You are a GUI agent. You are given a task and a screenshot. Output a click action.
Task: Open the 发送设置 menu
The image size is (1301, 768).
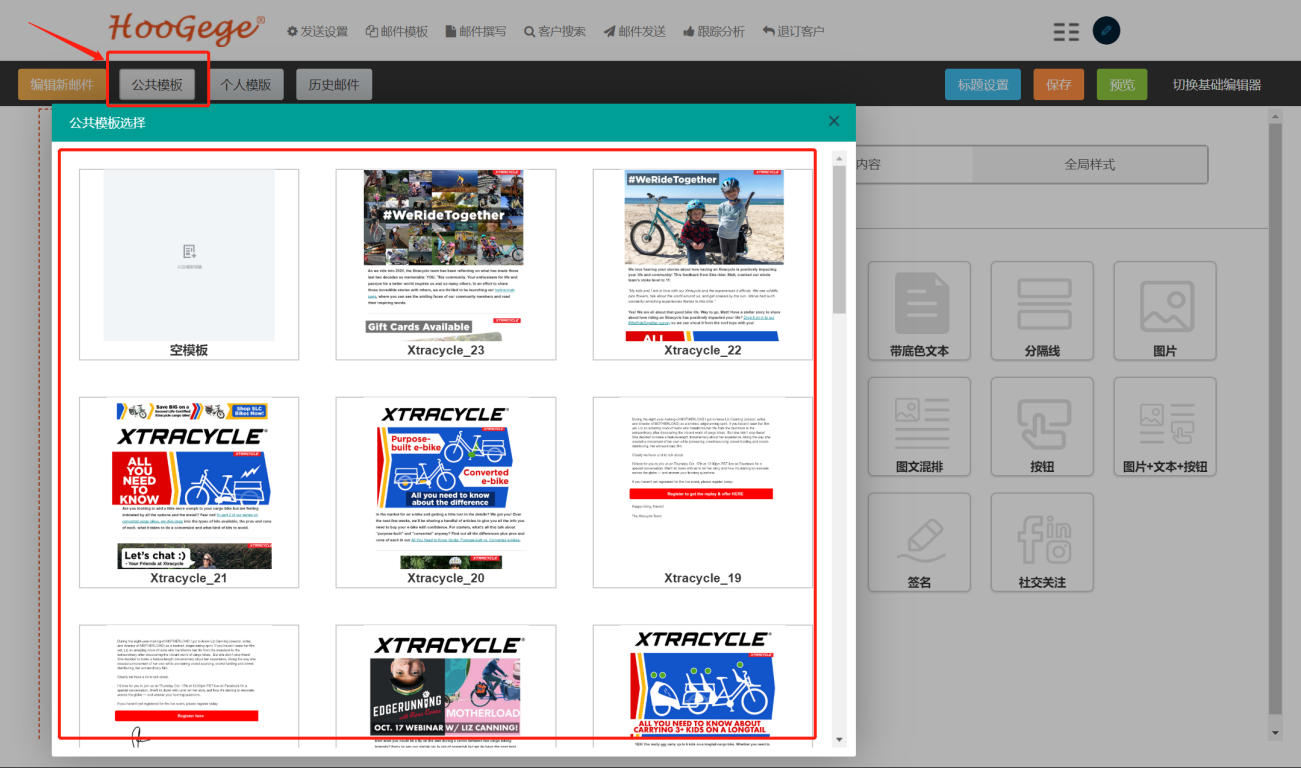tap(317, 32)
